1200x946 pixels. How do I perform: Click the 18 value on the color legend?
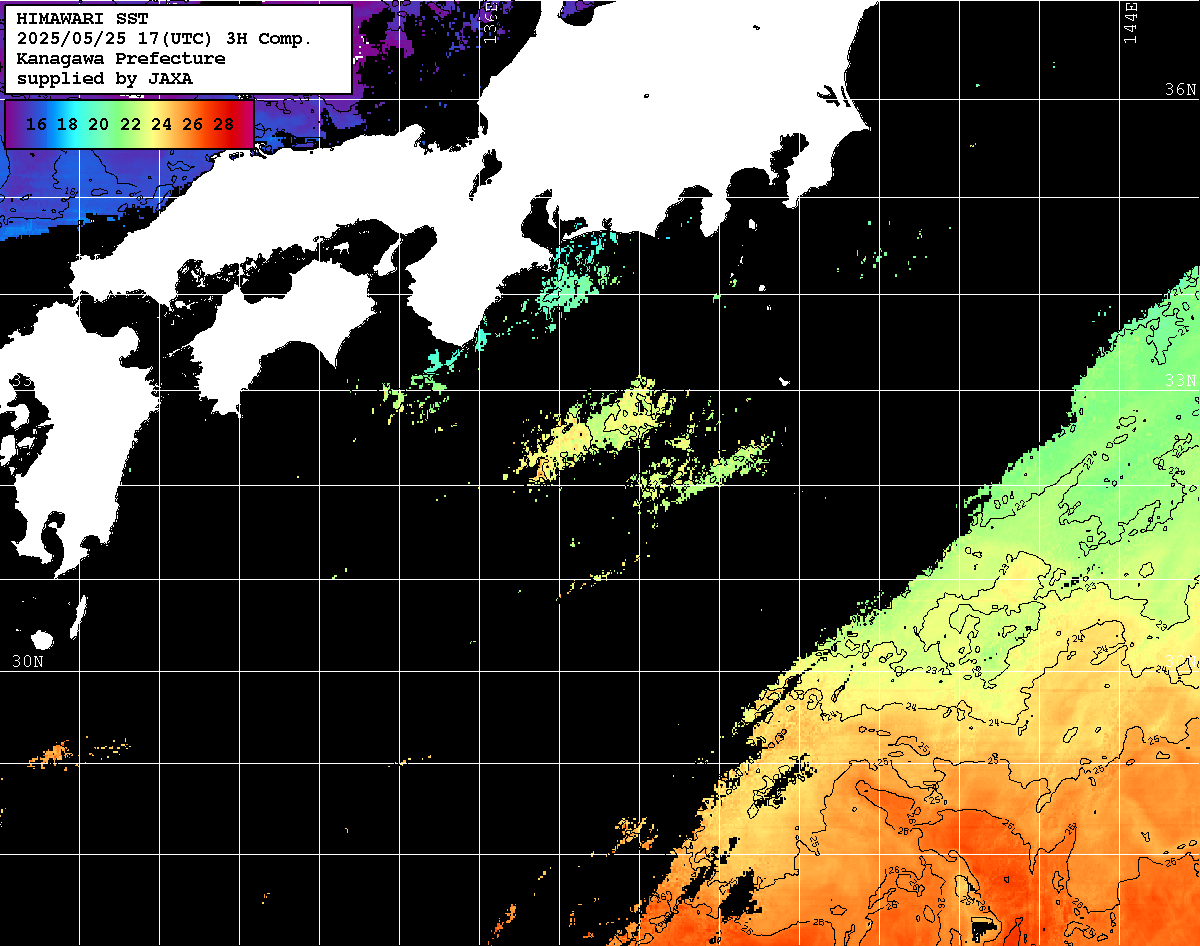[x=67, y=125]
